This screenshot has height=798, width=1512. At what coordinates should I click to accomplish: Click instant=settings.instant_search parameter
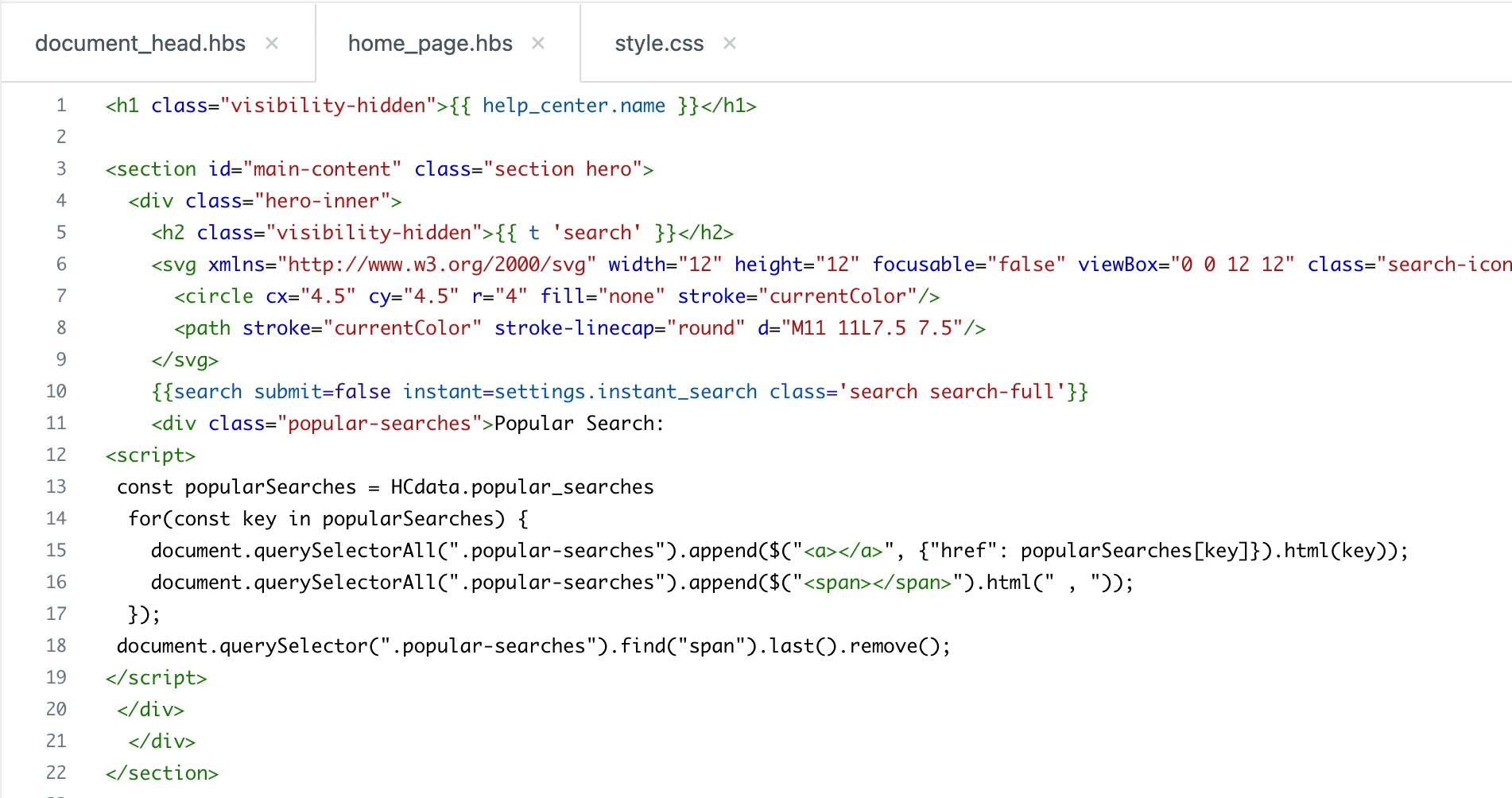(x=580, y=392)
